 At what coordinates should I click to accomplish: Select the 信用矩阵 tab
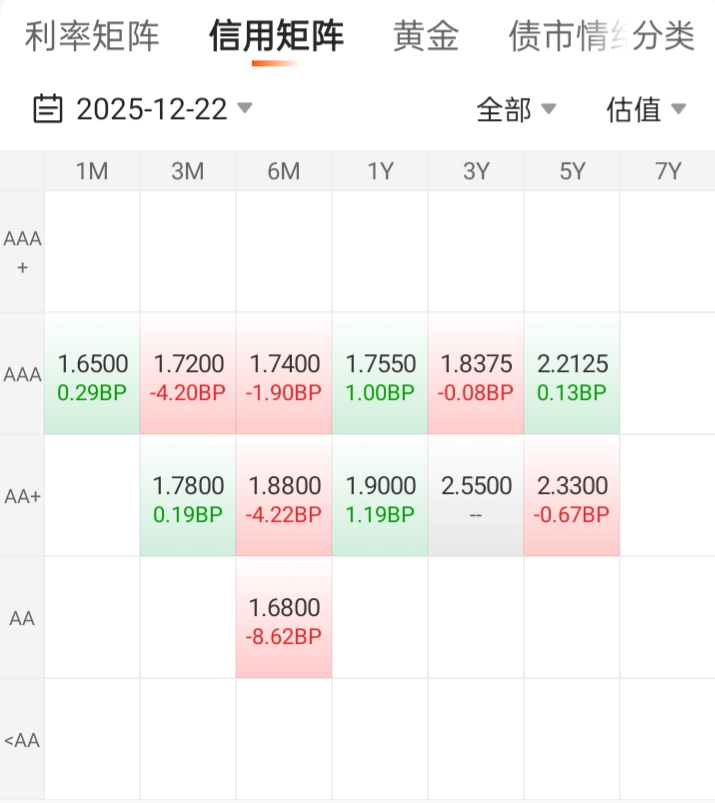276,36
